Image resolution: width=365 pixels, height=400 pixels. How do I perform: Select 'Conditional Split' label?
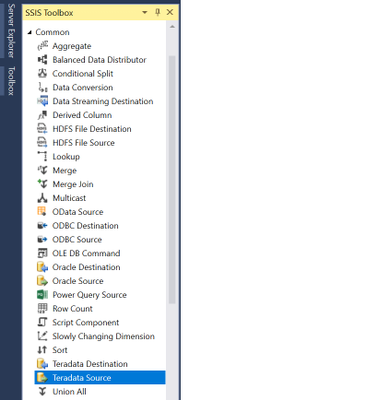83,74
